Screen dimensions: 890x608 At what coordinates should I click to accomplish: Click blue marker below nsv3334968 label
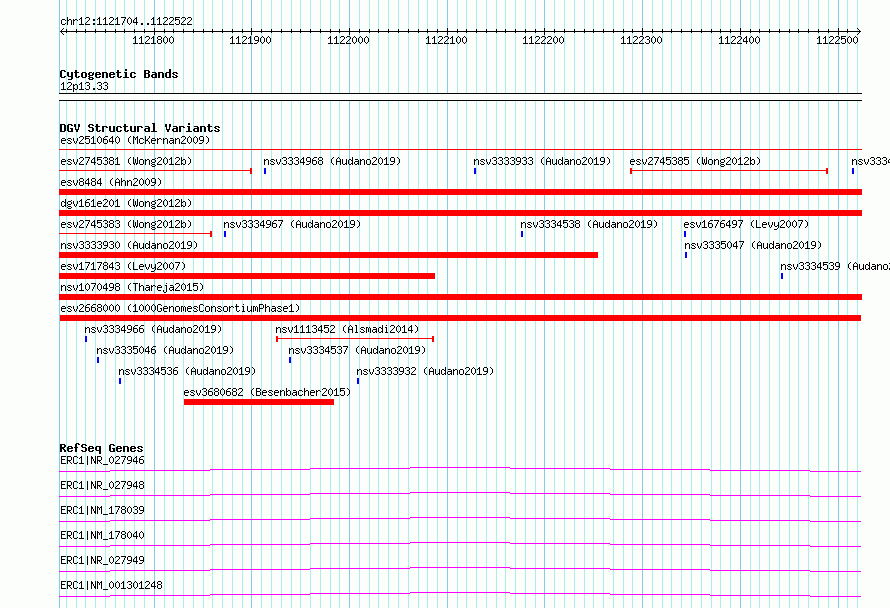265,171
